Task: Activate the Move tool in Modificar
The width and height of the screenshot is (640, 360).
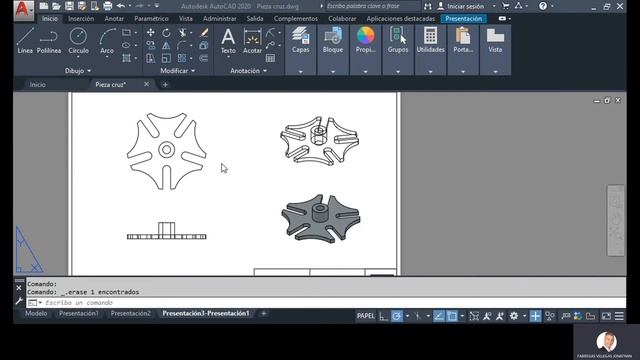Action: click(x=151, y=33)
